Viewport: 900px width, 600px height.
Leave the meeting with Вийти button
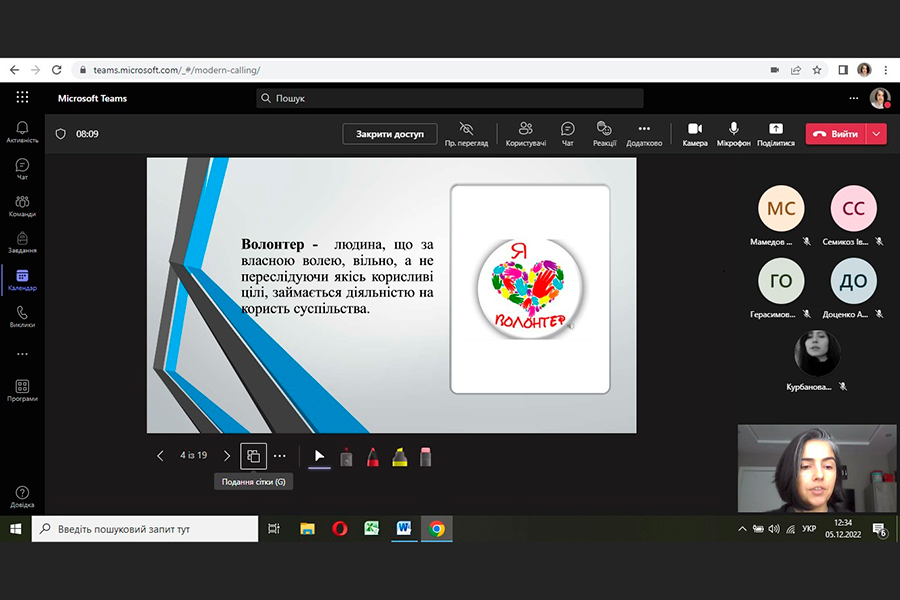pyautogui.click(x=836, y=133)
